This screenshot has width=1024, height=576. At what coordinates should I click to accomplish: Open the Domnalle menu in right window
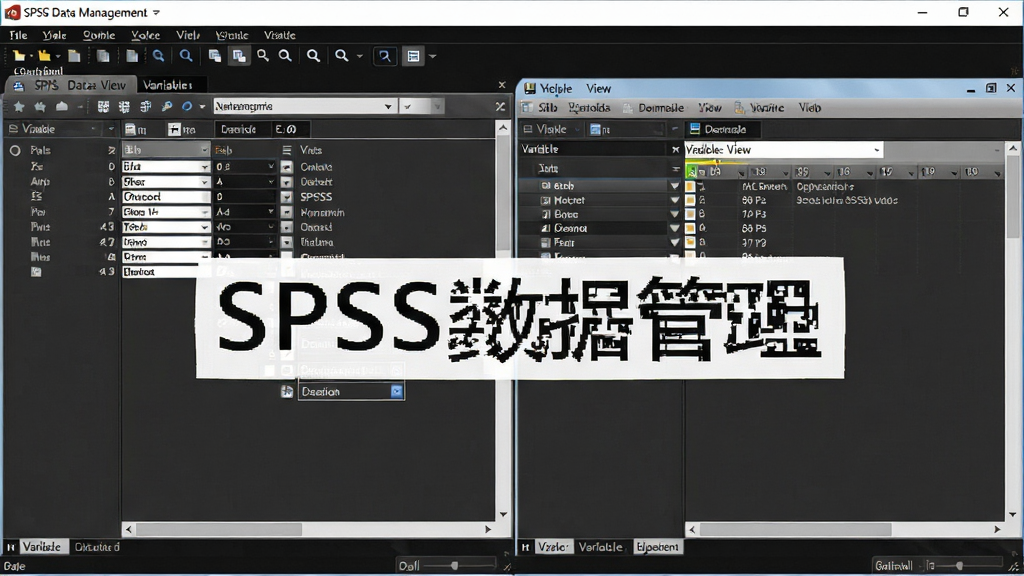click(661, 108)
